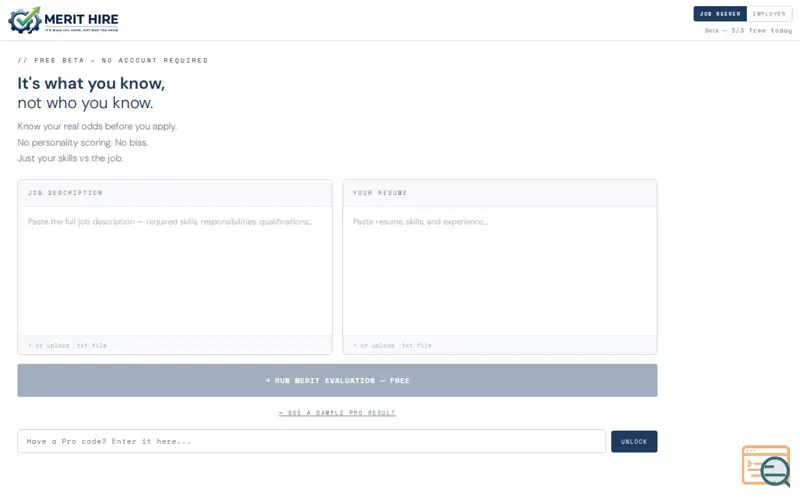Upload a .txt file for resume
800x500 pixels.
[392, 345]
